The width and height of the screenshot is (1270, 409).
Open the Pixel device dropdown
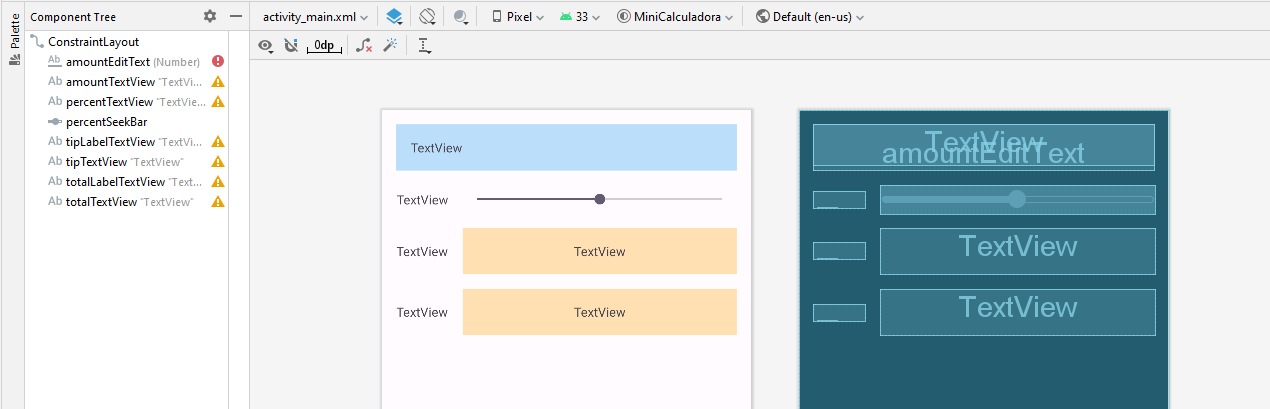518,17
